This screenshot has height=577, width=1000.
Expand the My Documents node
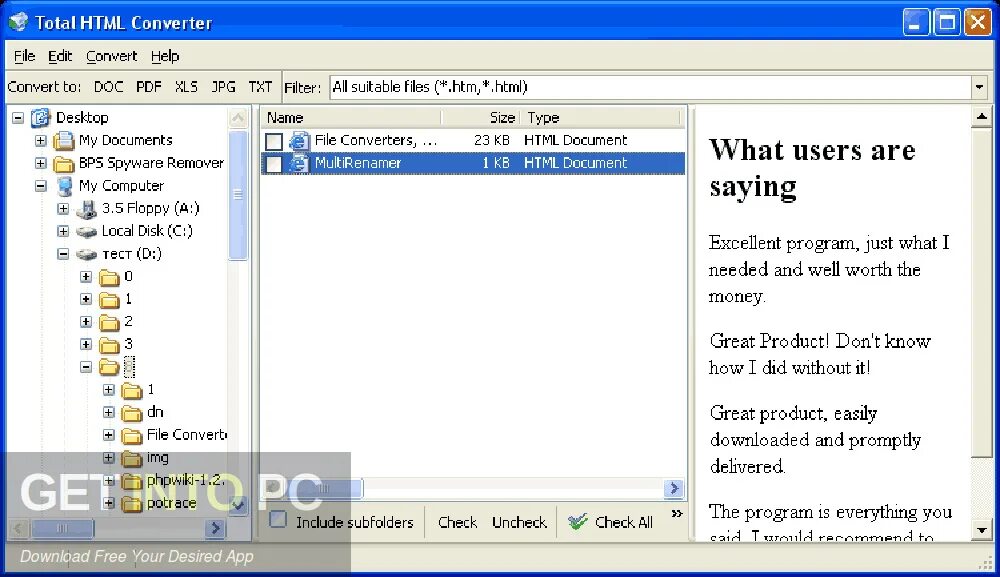41,140
